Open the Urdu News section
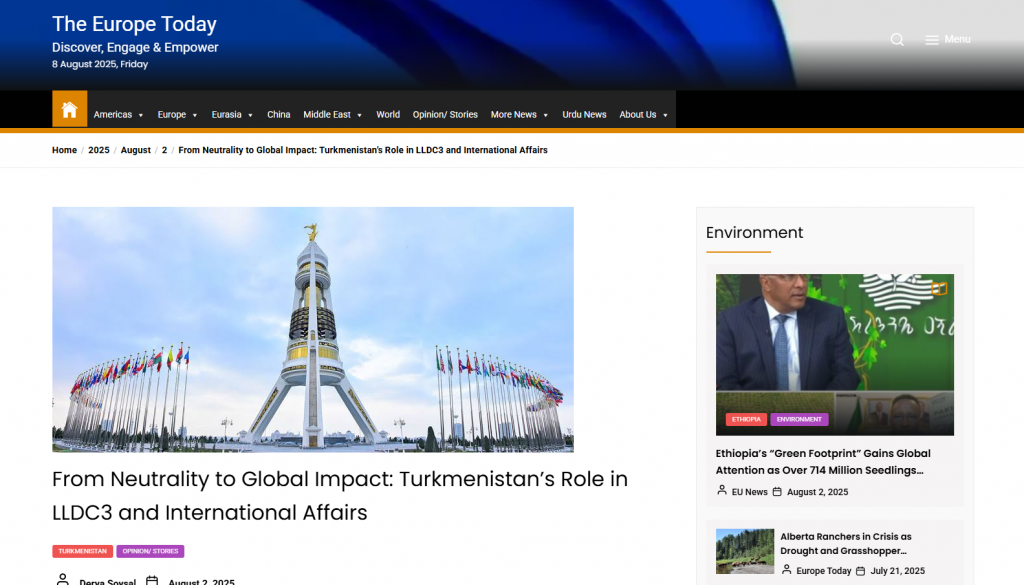The image size is (1024, 585). pos(584,114)
